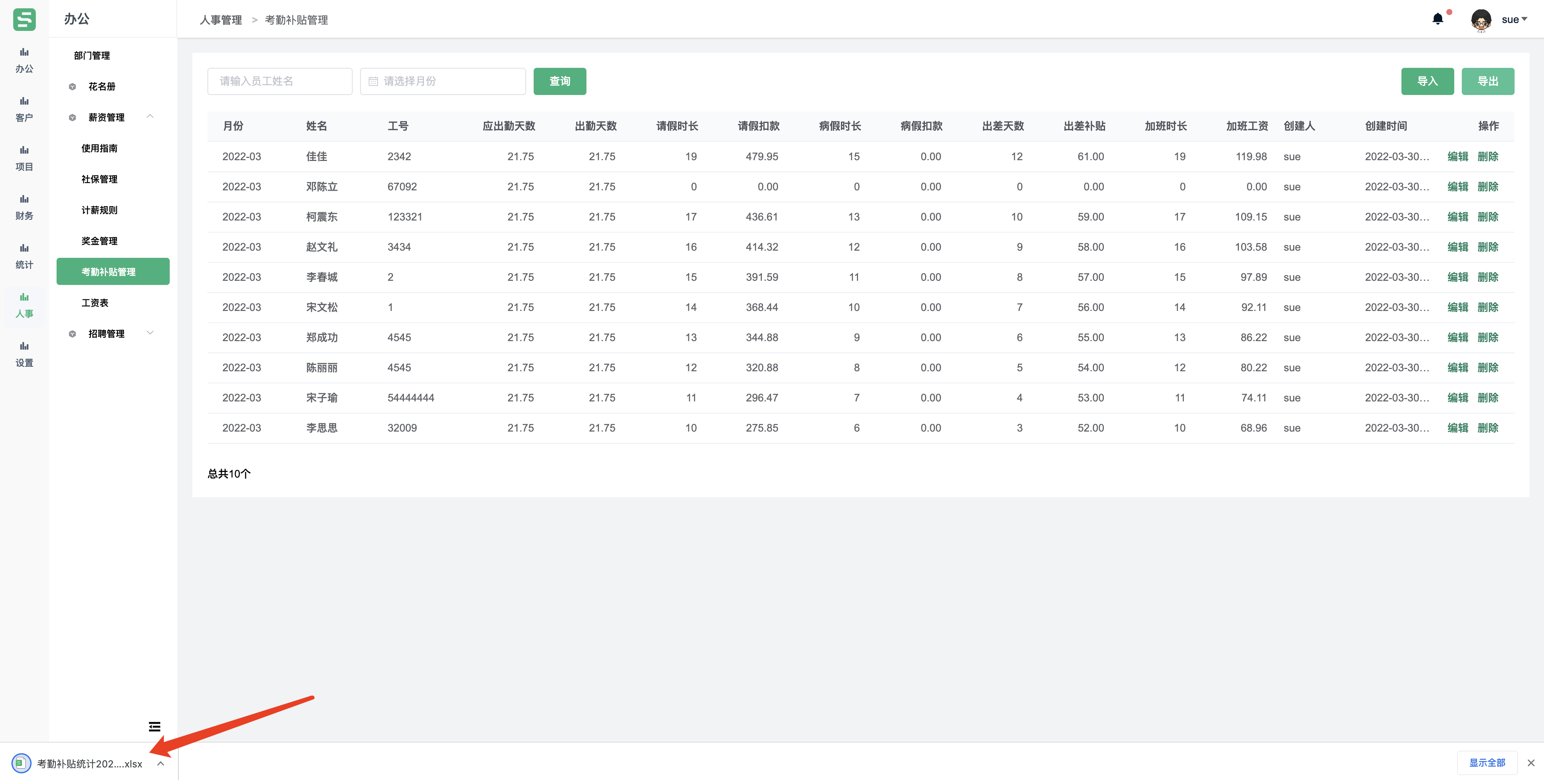1544x784 pixels.
Task: Open the download item options chevron
Action: point(161,763)
